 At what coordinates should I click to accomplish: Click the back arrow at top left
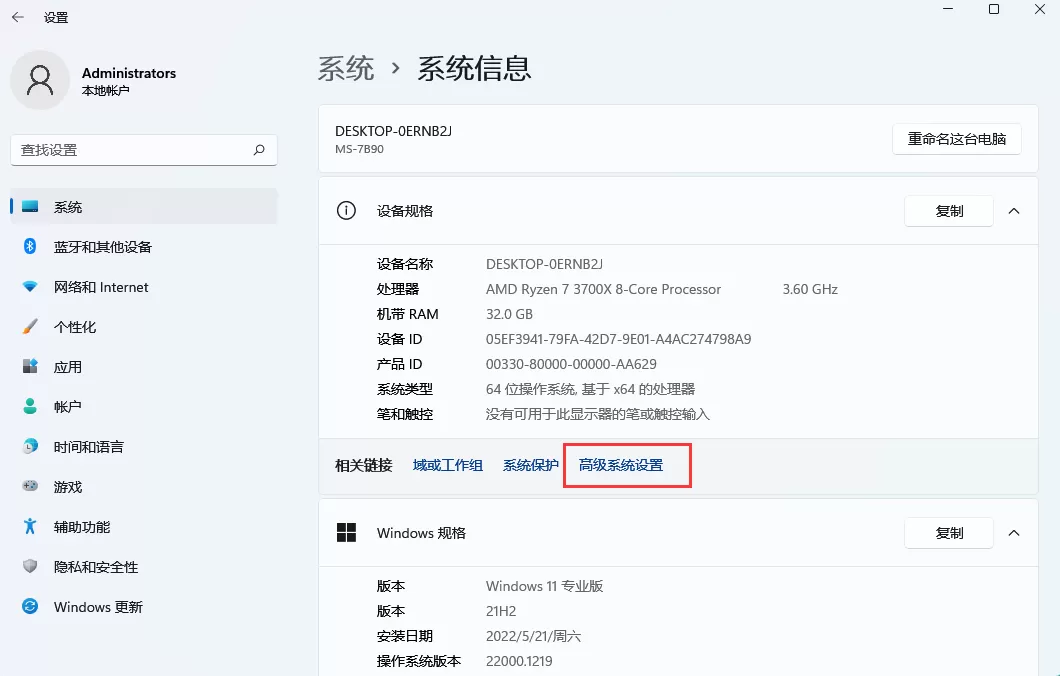pyautogui.click(x=19, y=16)
